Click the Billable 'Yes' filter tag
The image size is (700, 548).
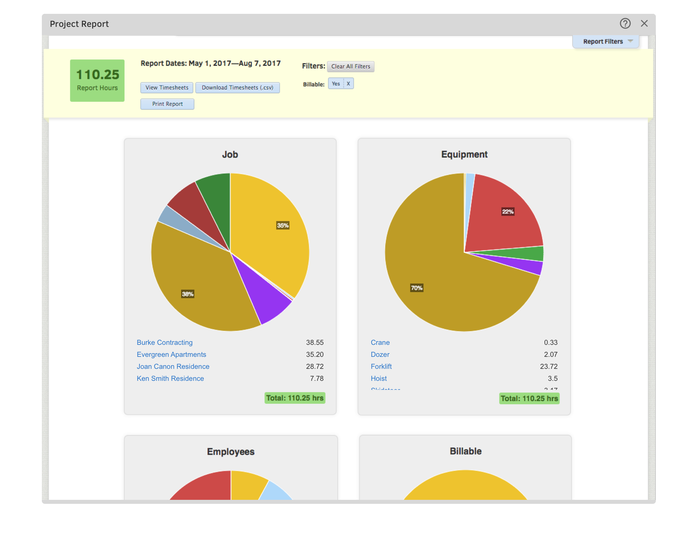coord(336,83)
